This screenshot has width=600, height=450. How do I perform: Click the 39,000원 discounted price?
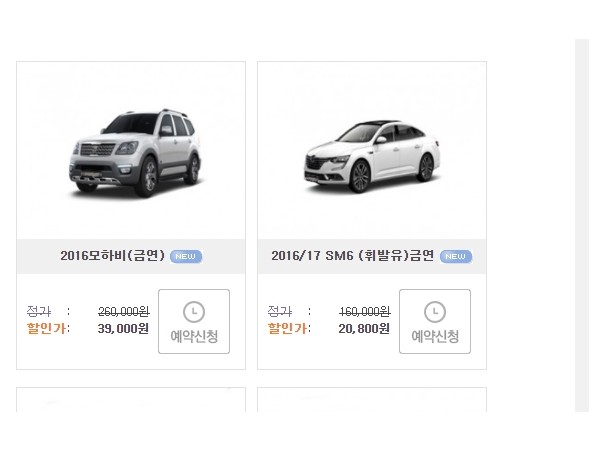(x=123, y=328)
